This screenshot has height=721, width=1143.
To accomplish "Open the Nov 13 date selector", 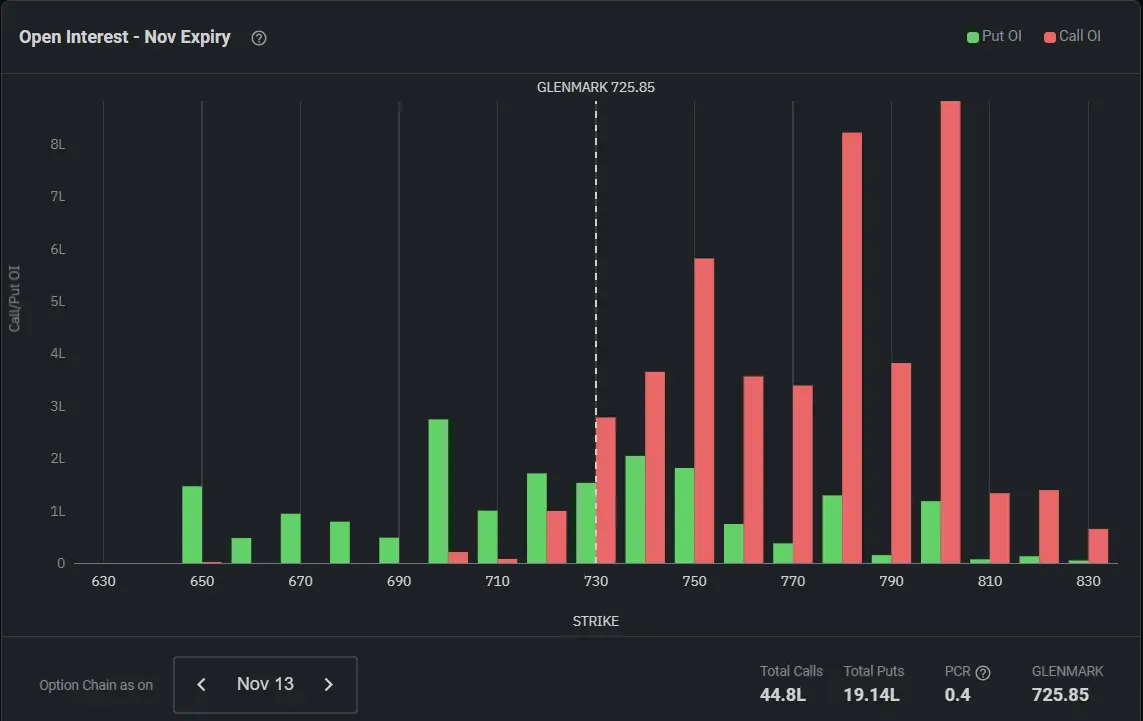I will point(265,684).
